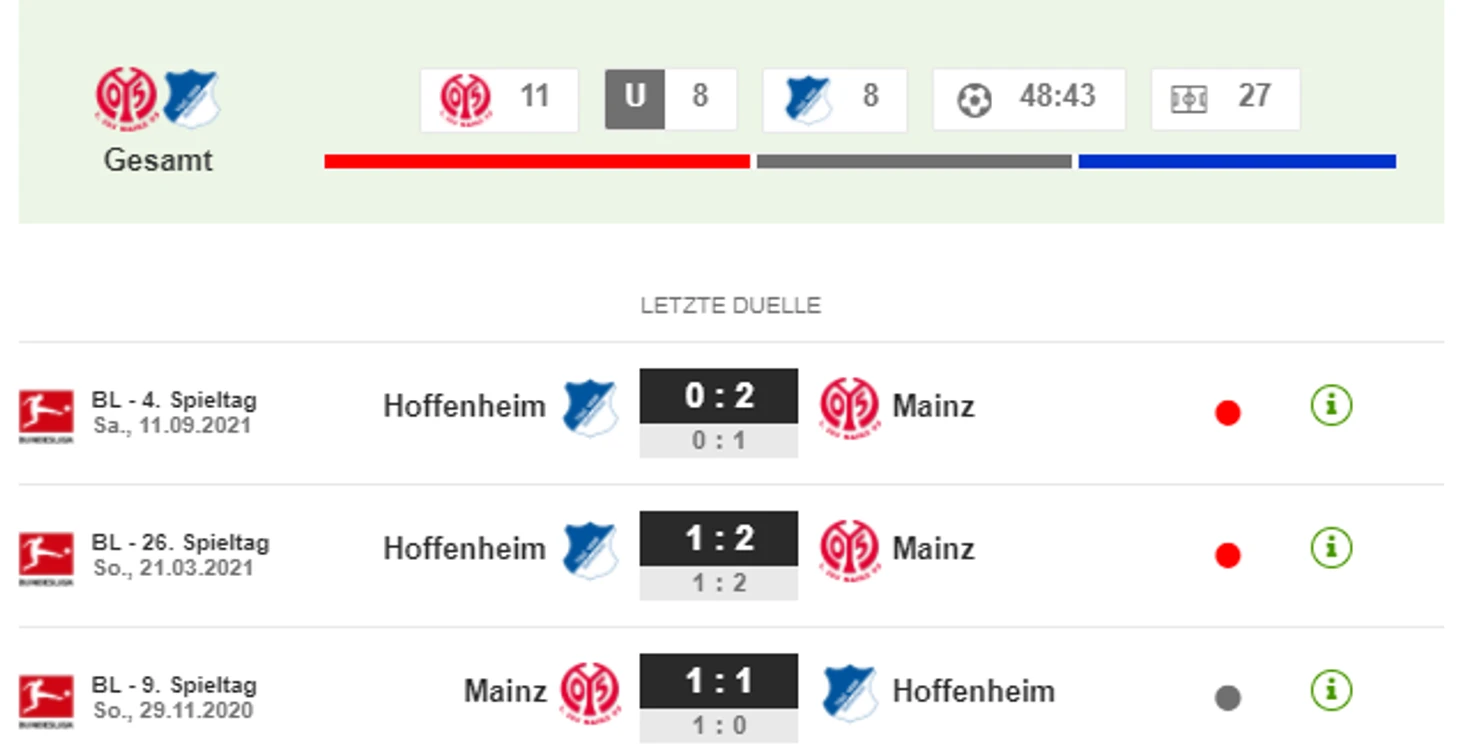
Task: Open the 0 : 2 match score
Action: coord(719,396)
